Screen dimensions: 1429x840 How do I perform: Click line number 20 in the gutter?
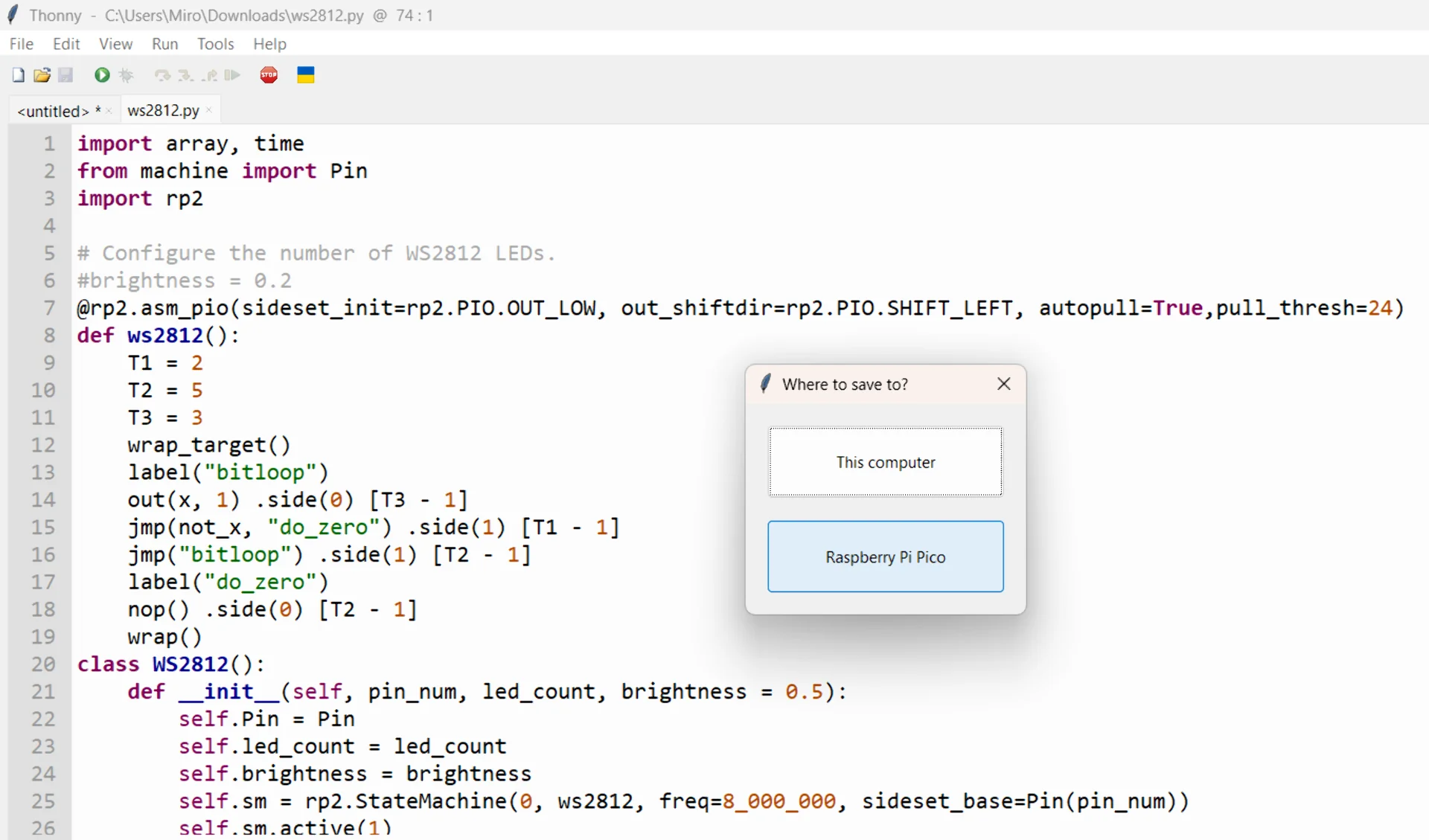(43, 664)
